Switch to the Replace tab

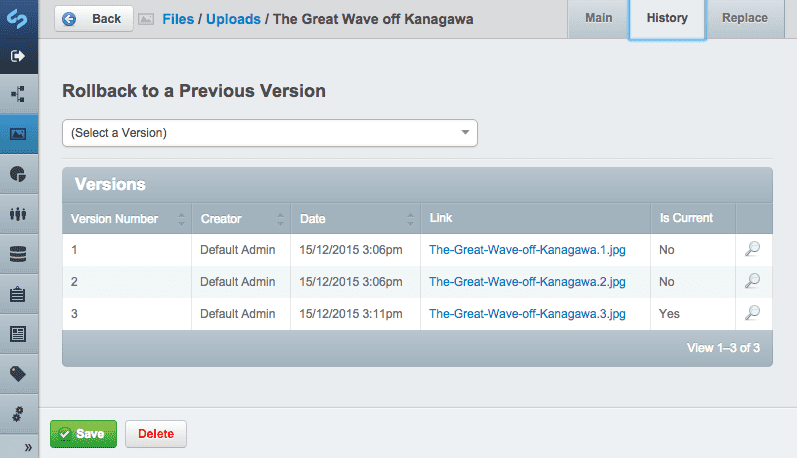click(745, 18)
